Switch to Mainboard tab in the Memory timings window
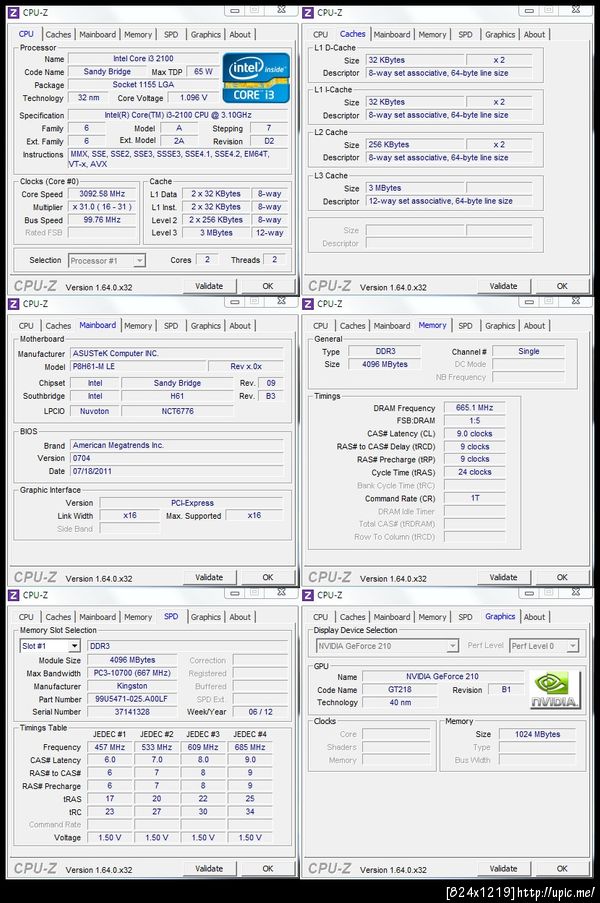 392,326
